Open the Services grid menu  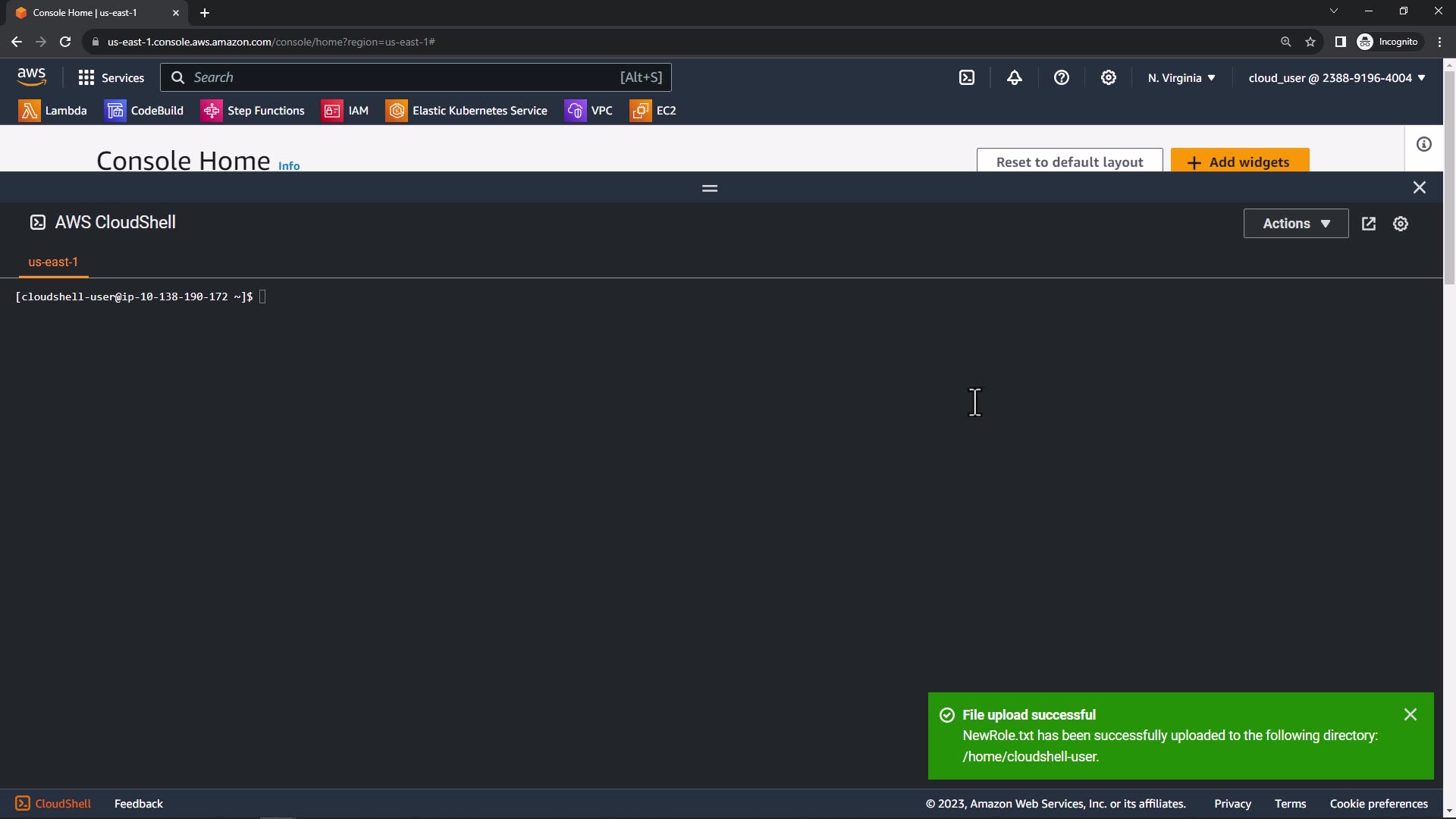111,77
